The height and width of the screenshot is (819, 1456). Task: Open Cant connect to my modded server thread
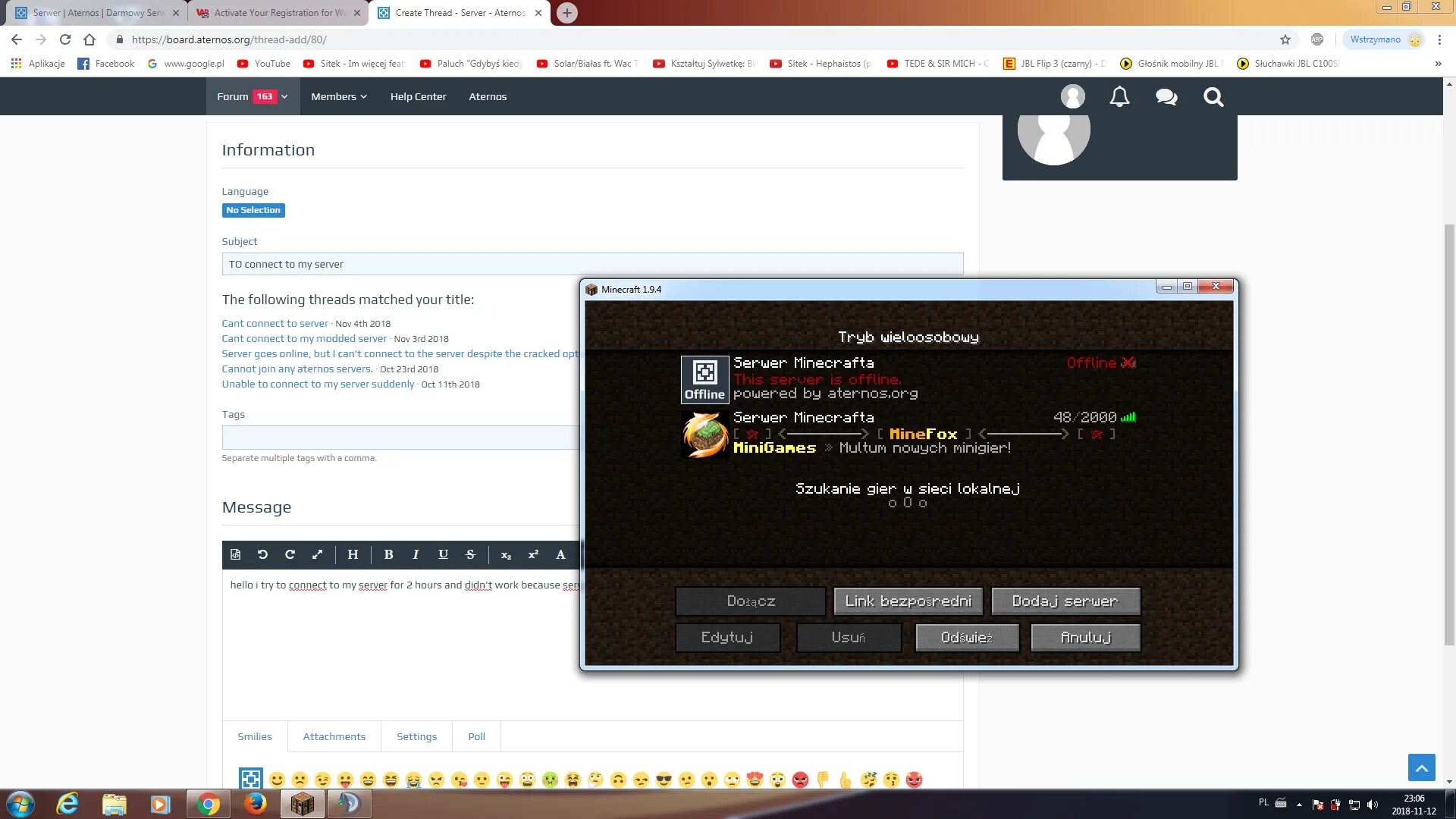click(304, 338)
